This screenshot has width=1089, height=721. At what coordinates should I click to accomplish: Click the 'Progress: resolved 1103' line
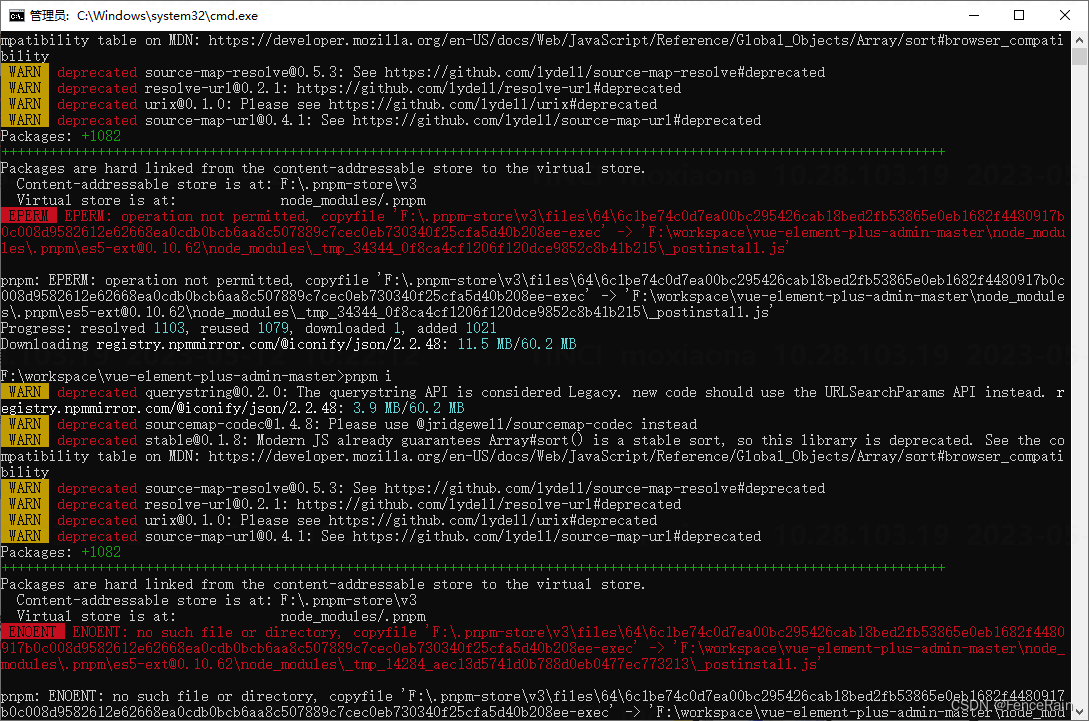pos(249,328)
